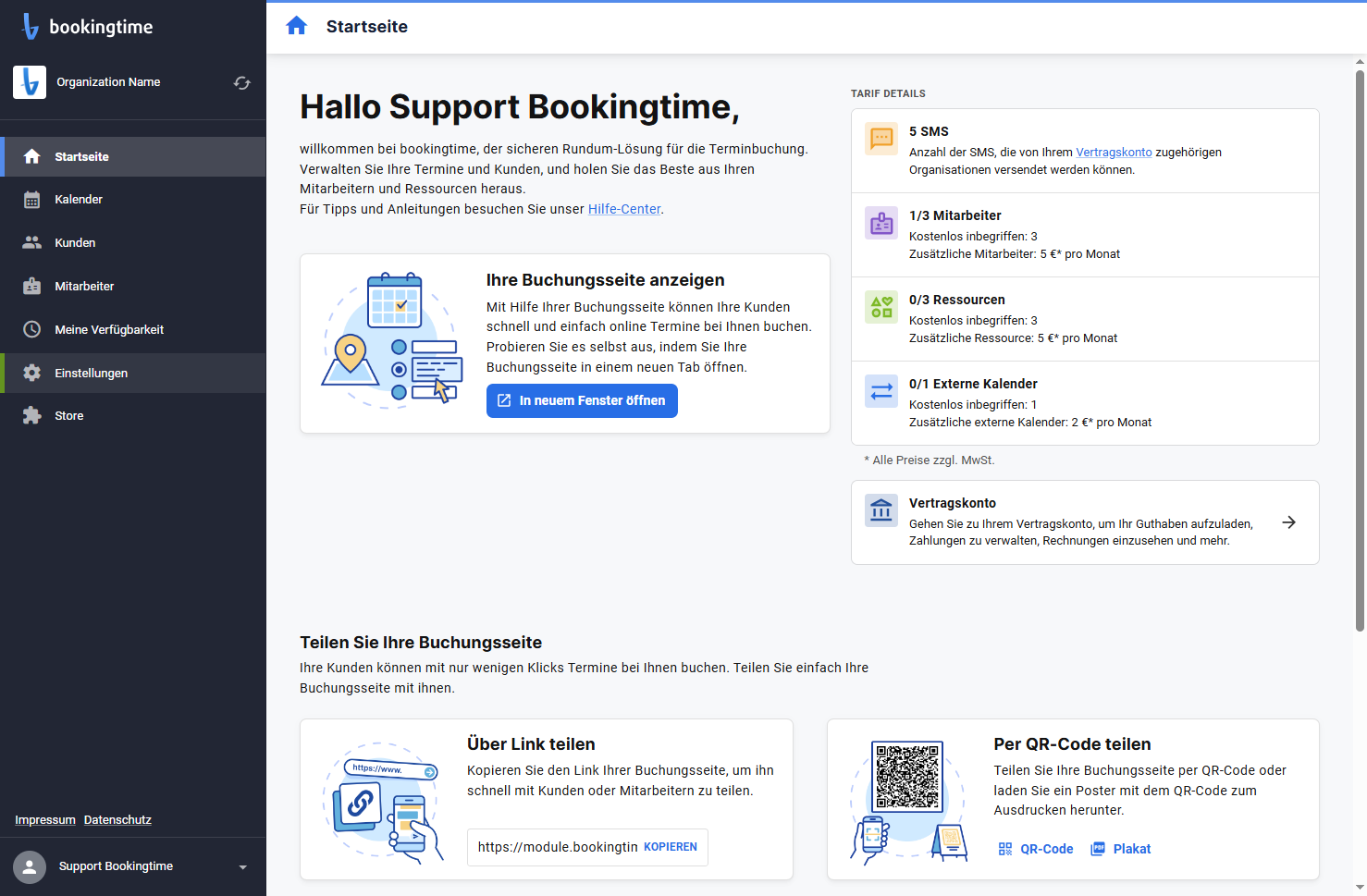Viewport: 1367px width, 896px height.
Task: Click the Vertragskonto card title
Action: [x=953, y=503]
